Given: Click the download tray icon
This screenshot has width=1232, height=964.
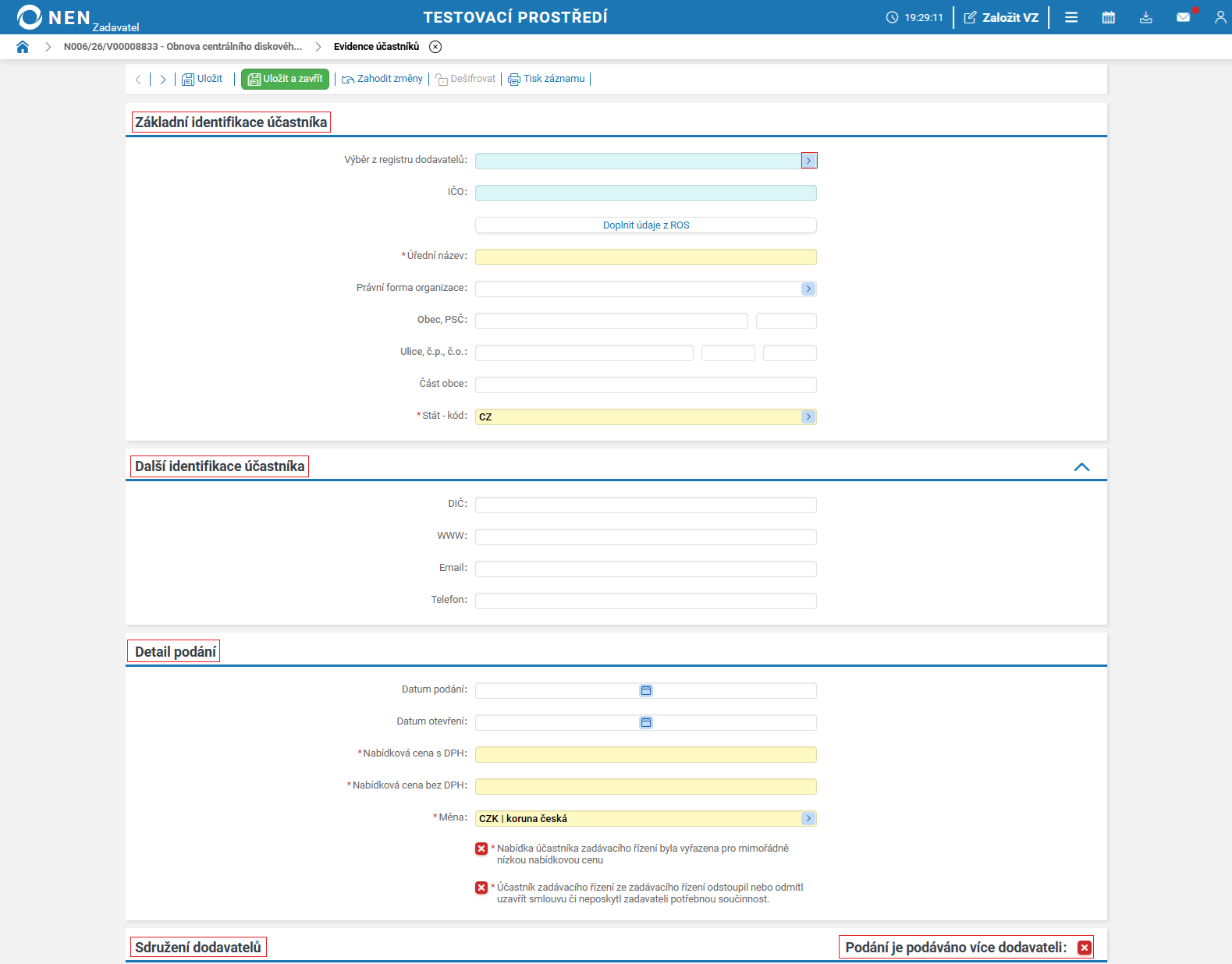Looking at the screenshot, I should click(1145, 17).
